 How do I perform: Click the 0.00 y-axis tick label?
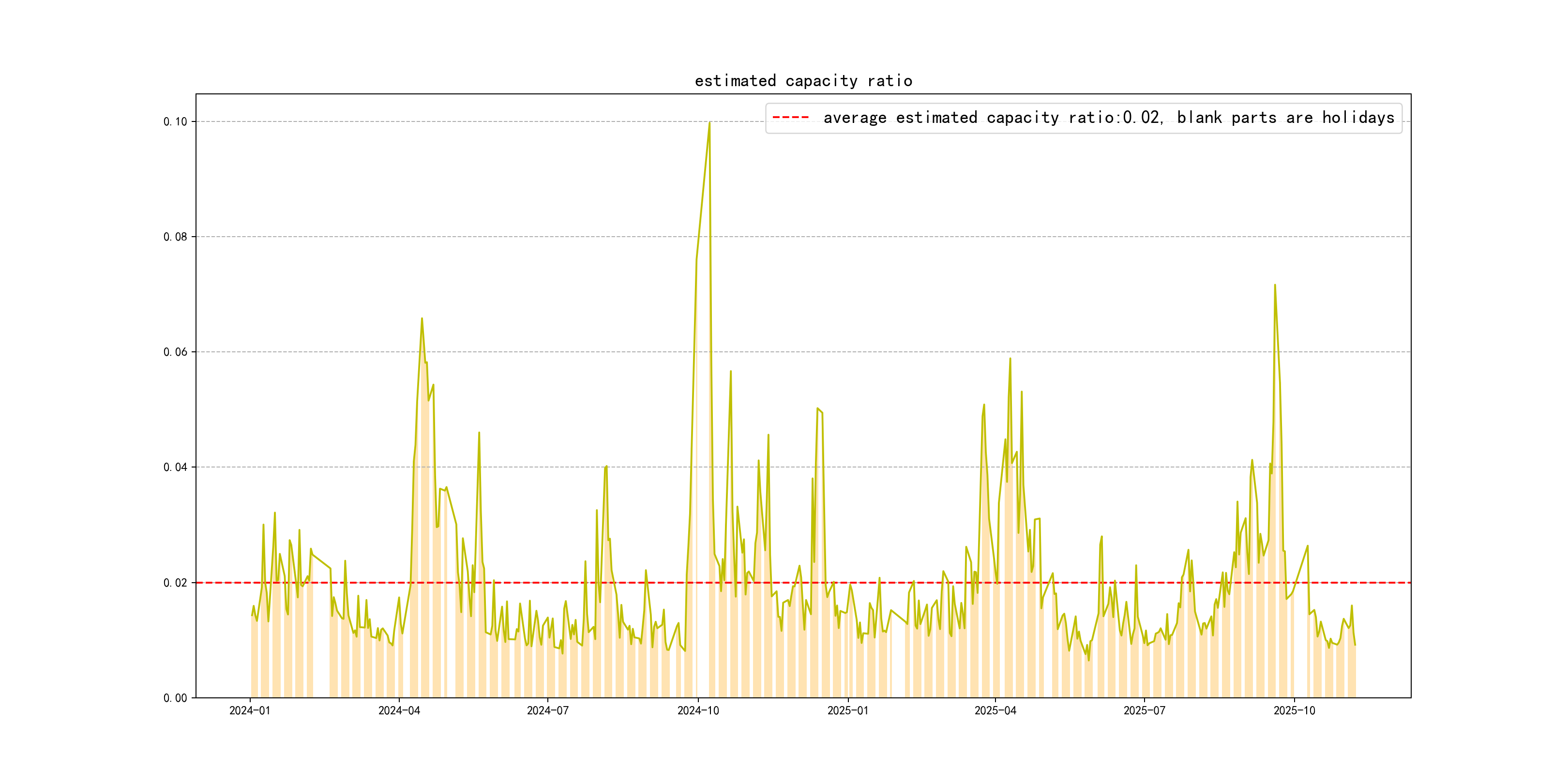tap(175, 698)
